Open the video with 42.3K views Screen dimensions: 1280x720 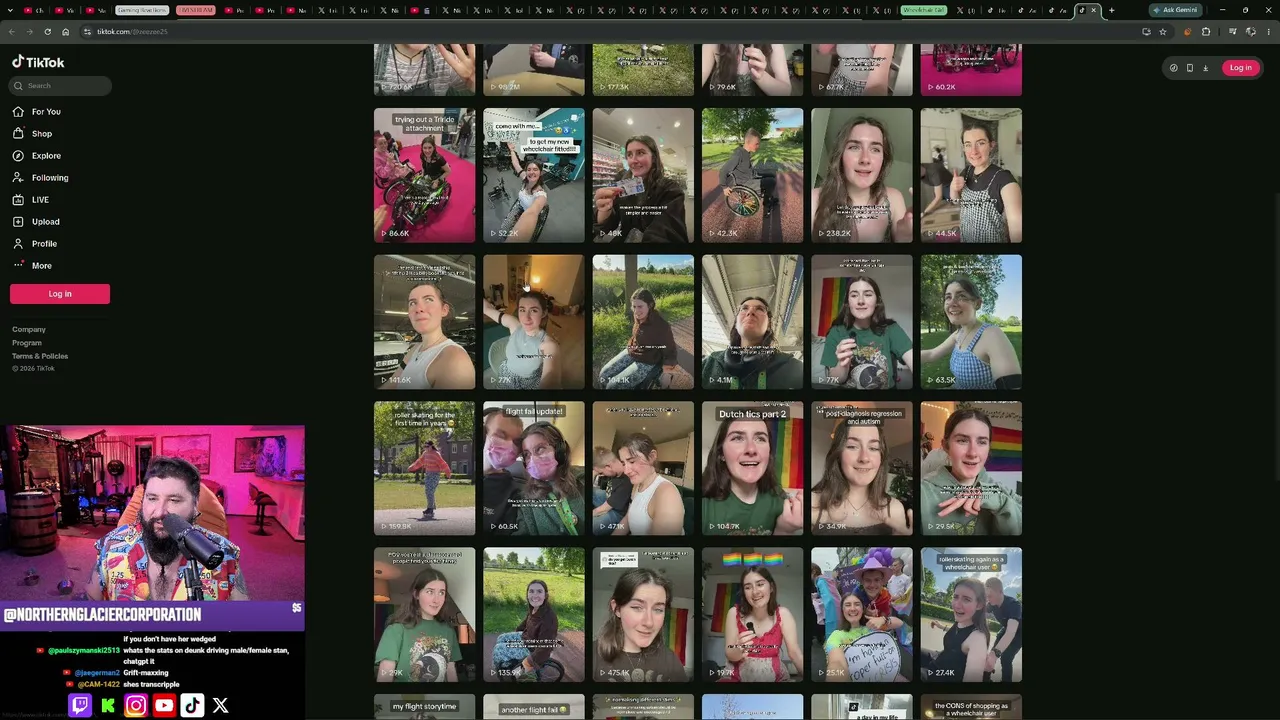[752, 175]
